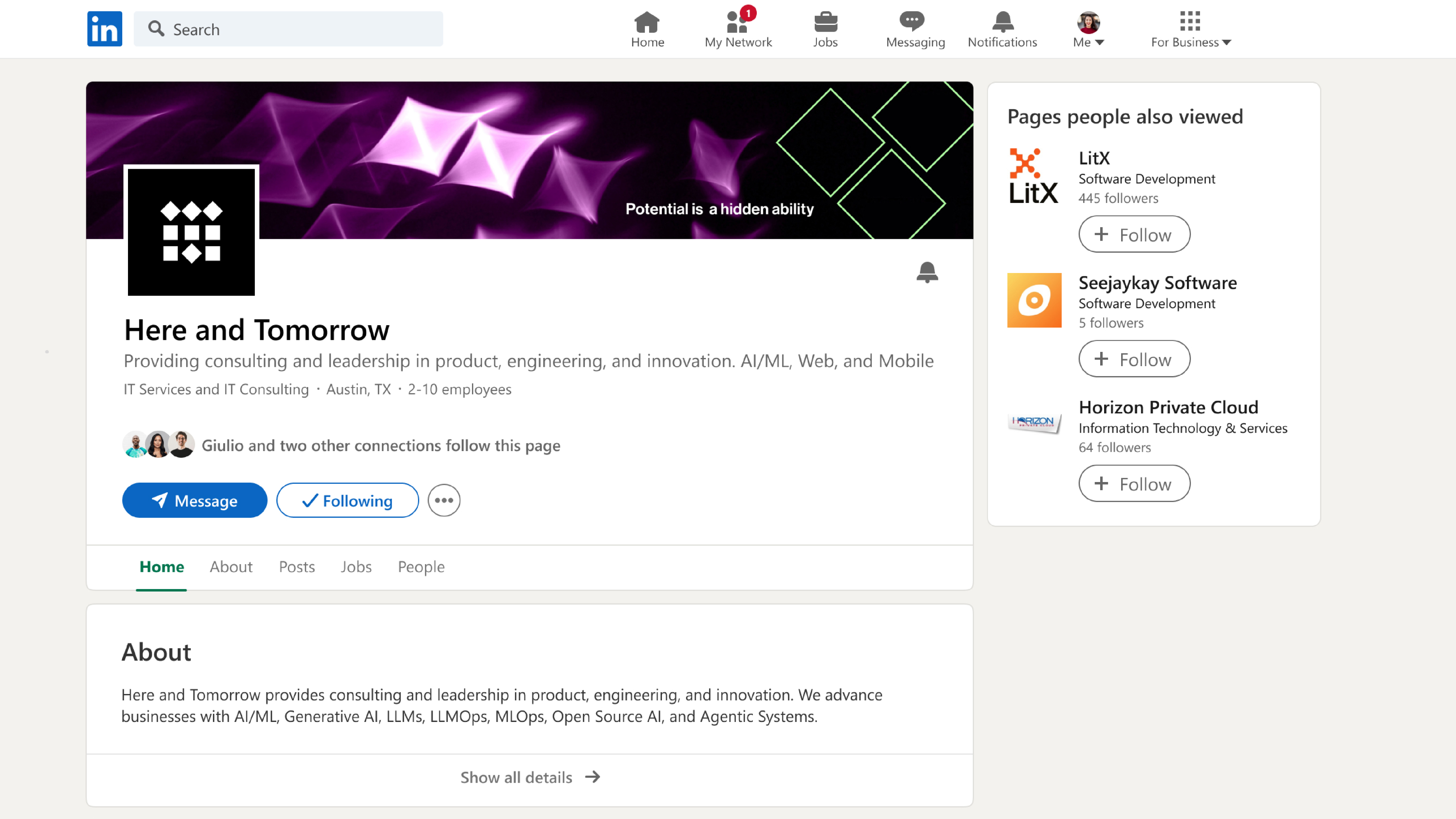Follow the Seejaykay Software page
Viewport: 1456px width, 819px height.
pos(1134,359)
